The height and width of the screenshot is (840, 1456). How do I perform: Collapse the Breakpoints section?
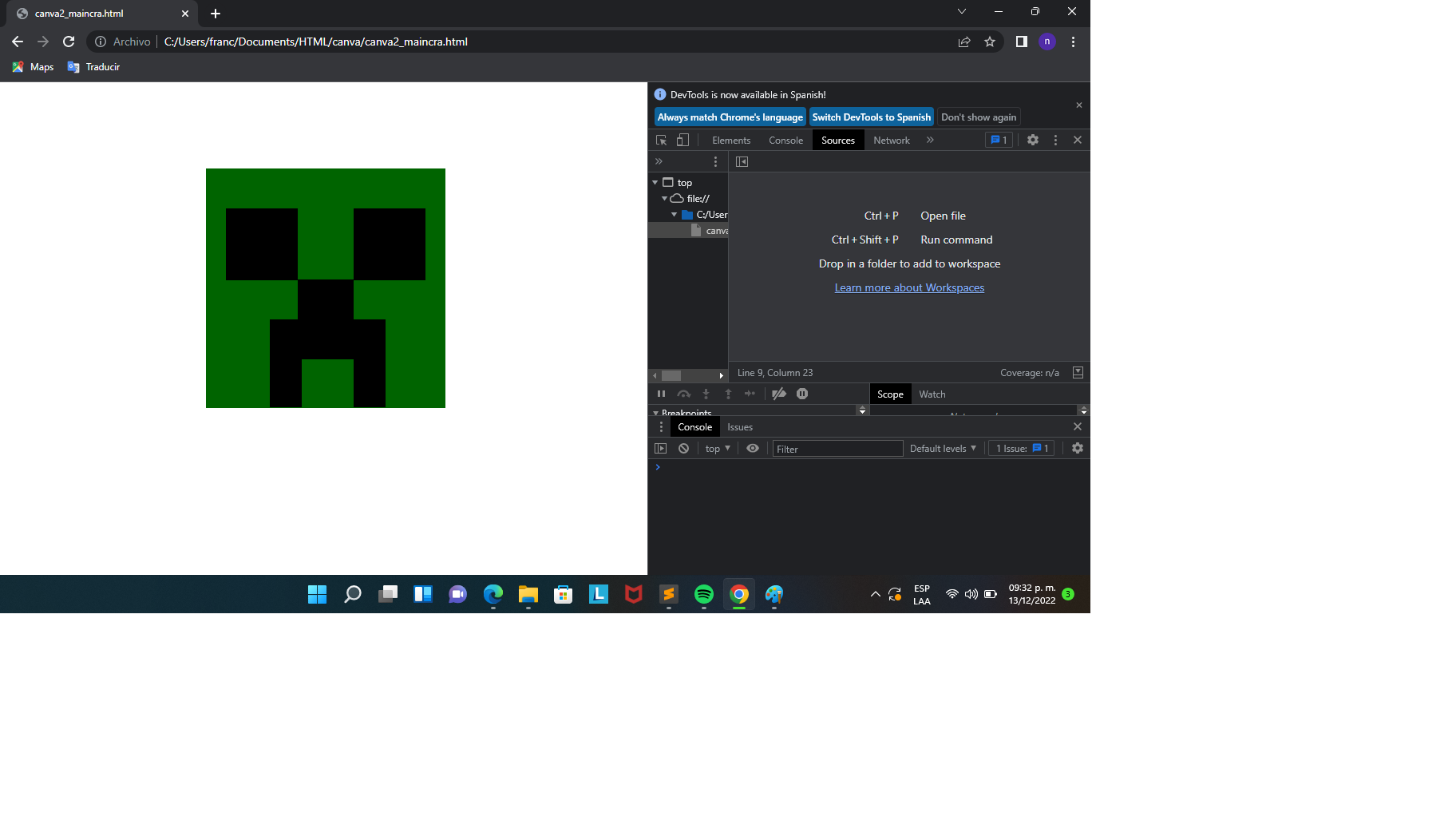pos(656,413)
